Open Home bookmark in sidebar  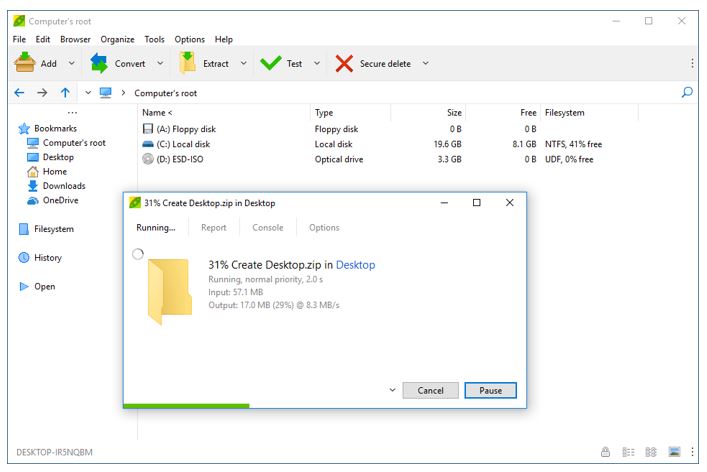click(47, 172)
